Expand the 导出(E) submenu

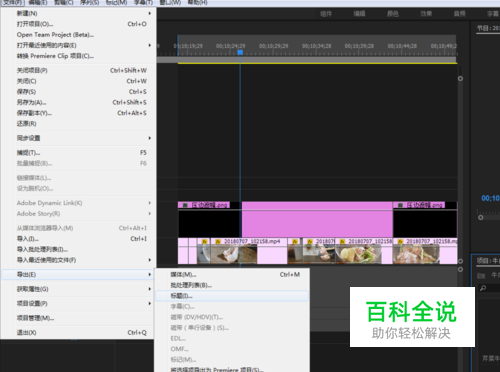point(150,274)
